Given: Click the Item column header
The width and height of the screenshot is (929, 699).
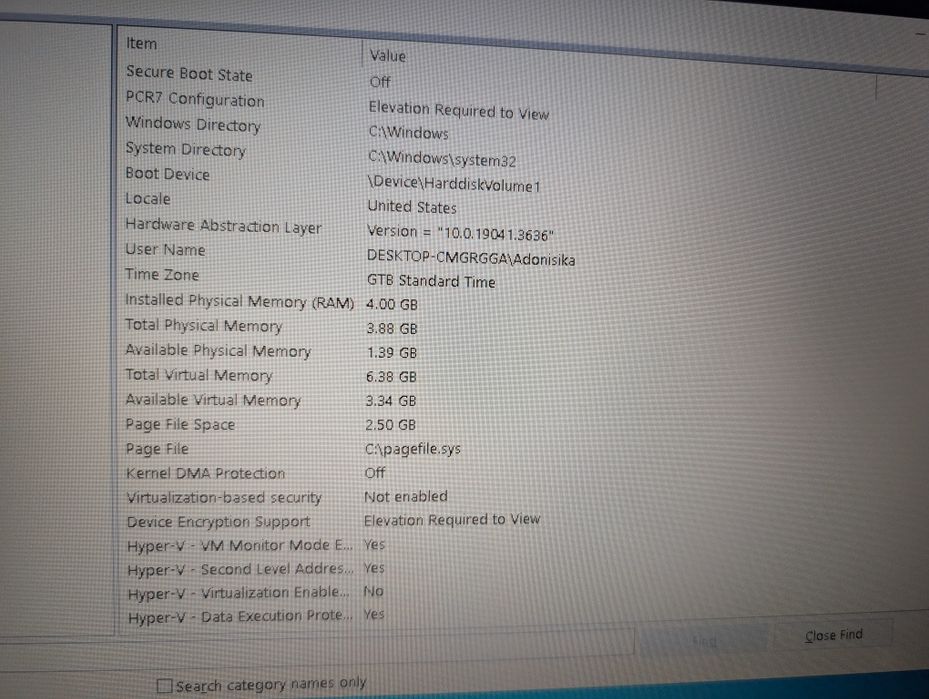Looking at the screenshot, I should 142,44.
